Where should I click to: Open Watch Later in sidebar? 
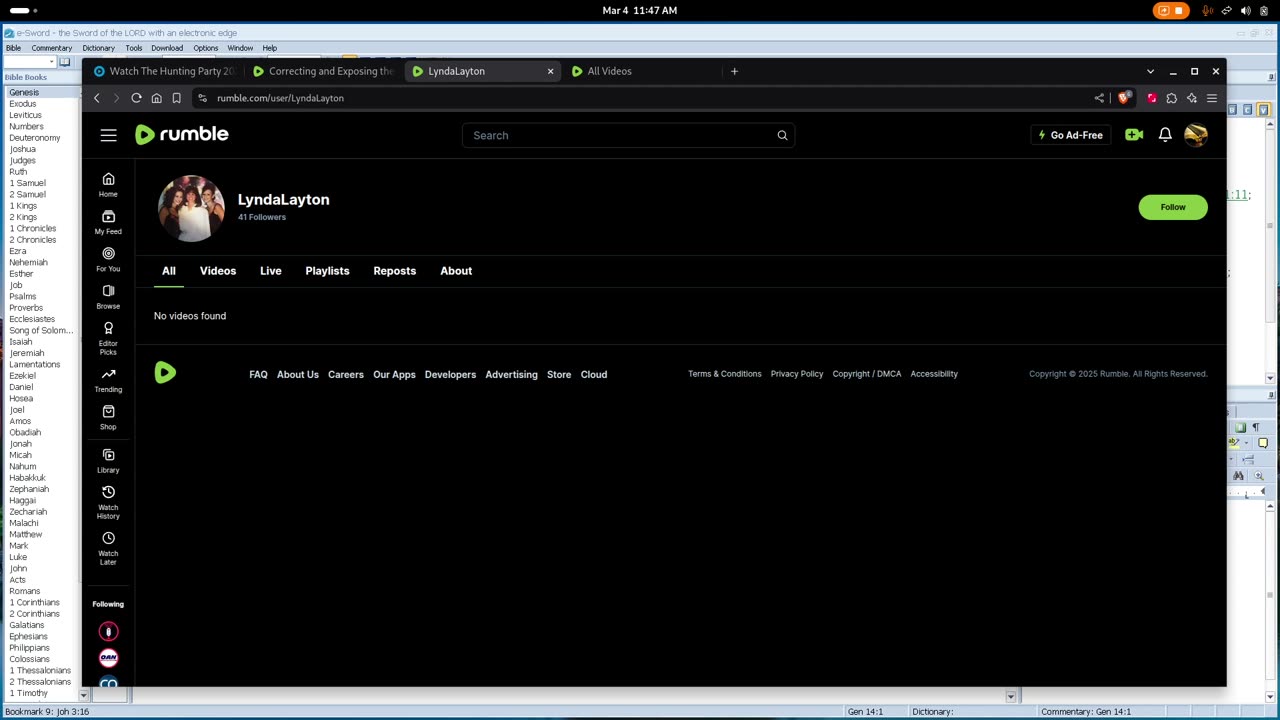[x=108, y=548]
